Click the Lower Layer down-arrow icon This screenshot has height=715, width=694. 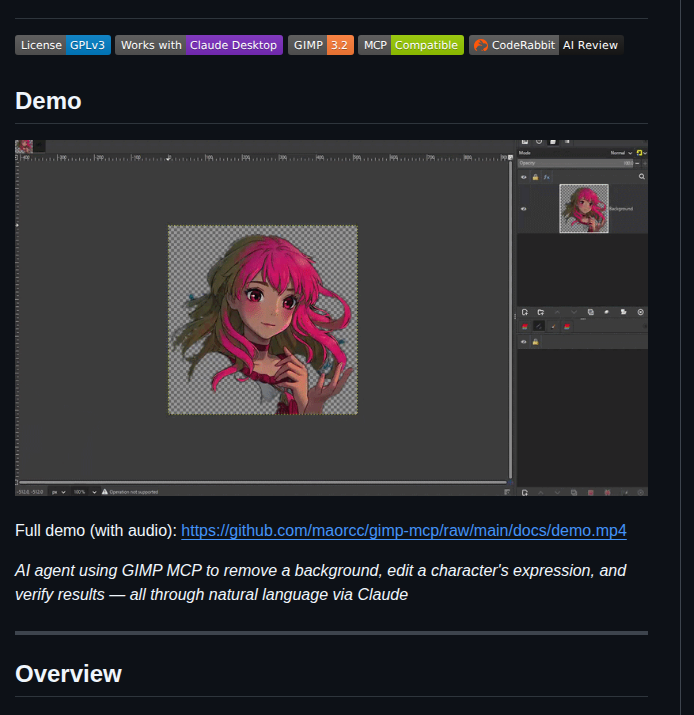[574, 312]
